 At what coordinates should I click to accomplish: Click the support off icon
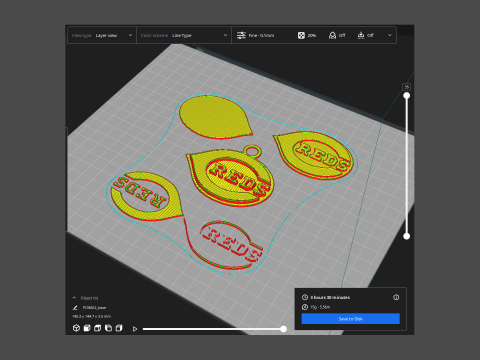pyautogui.click(x=332, y=35)
